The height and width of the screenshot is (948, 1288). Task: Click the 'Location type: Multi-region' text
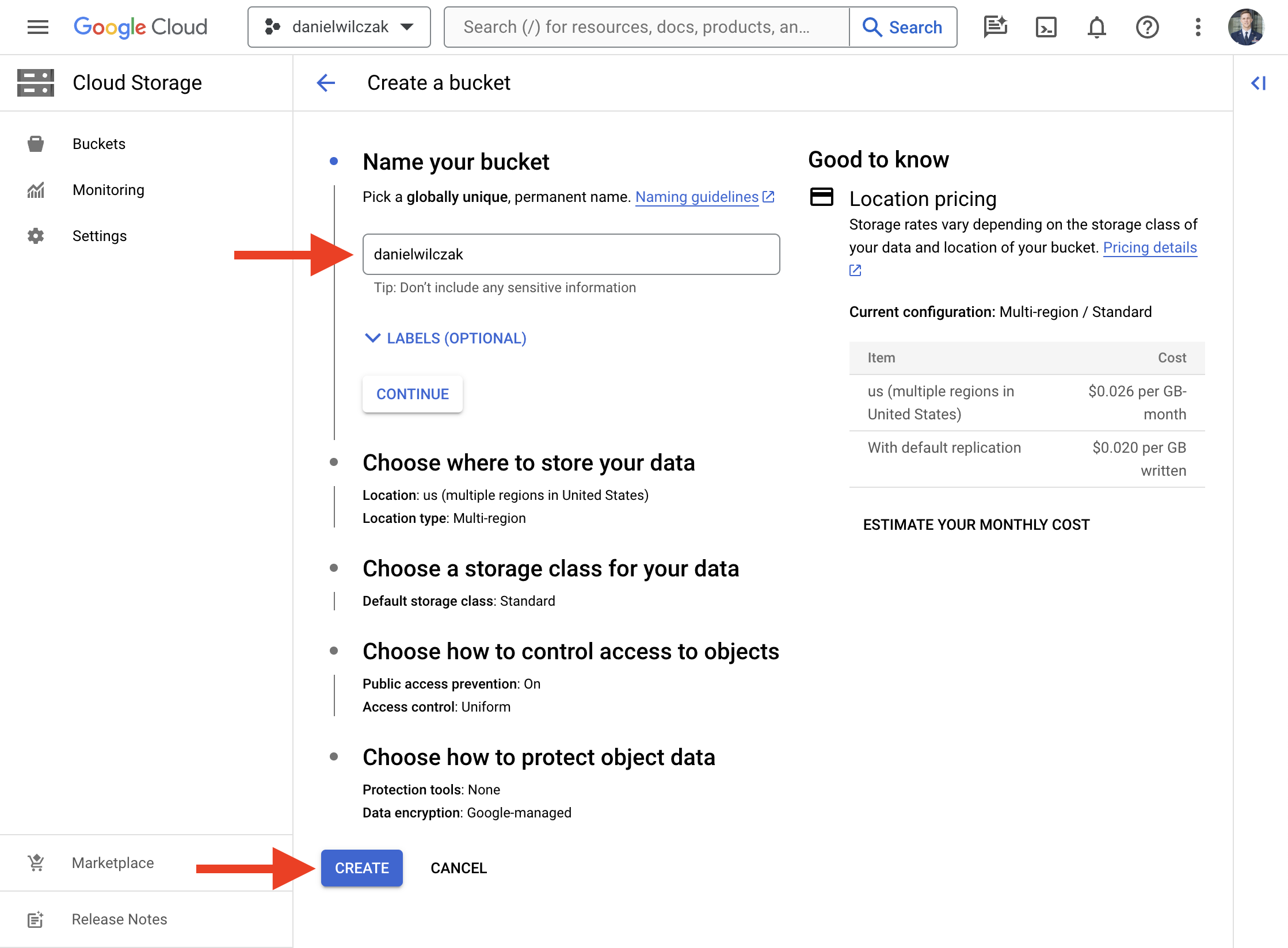(x=444, y=518)
